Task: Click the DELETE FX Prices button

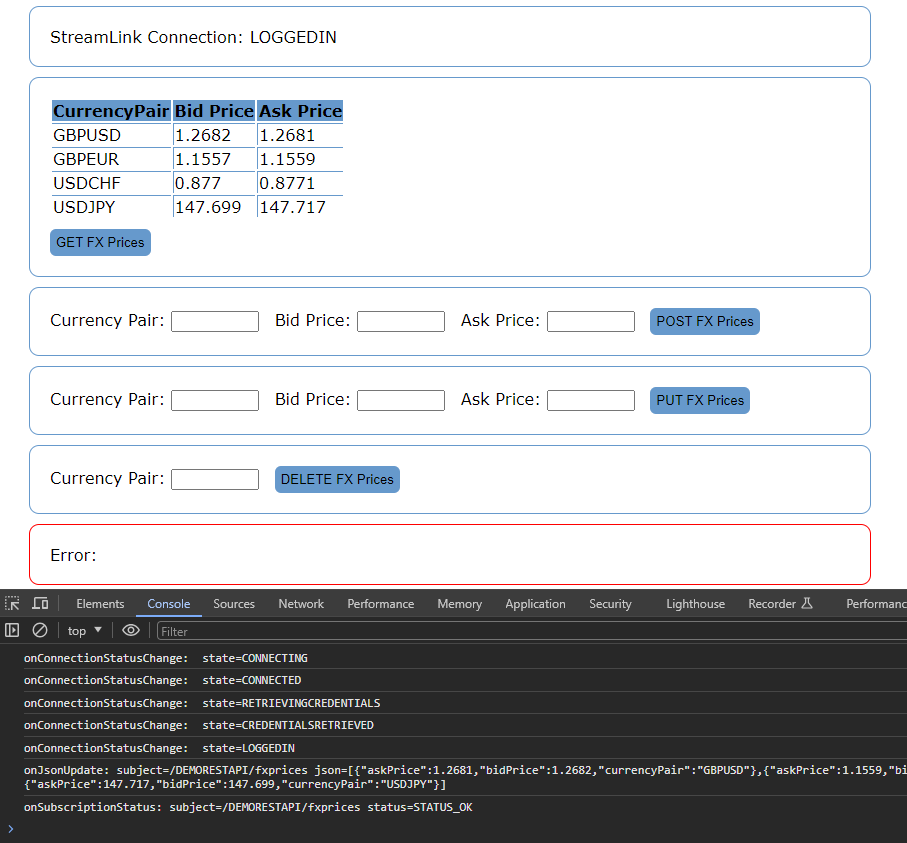Action: pyautogui.click(x=337, y=479)
